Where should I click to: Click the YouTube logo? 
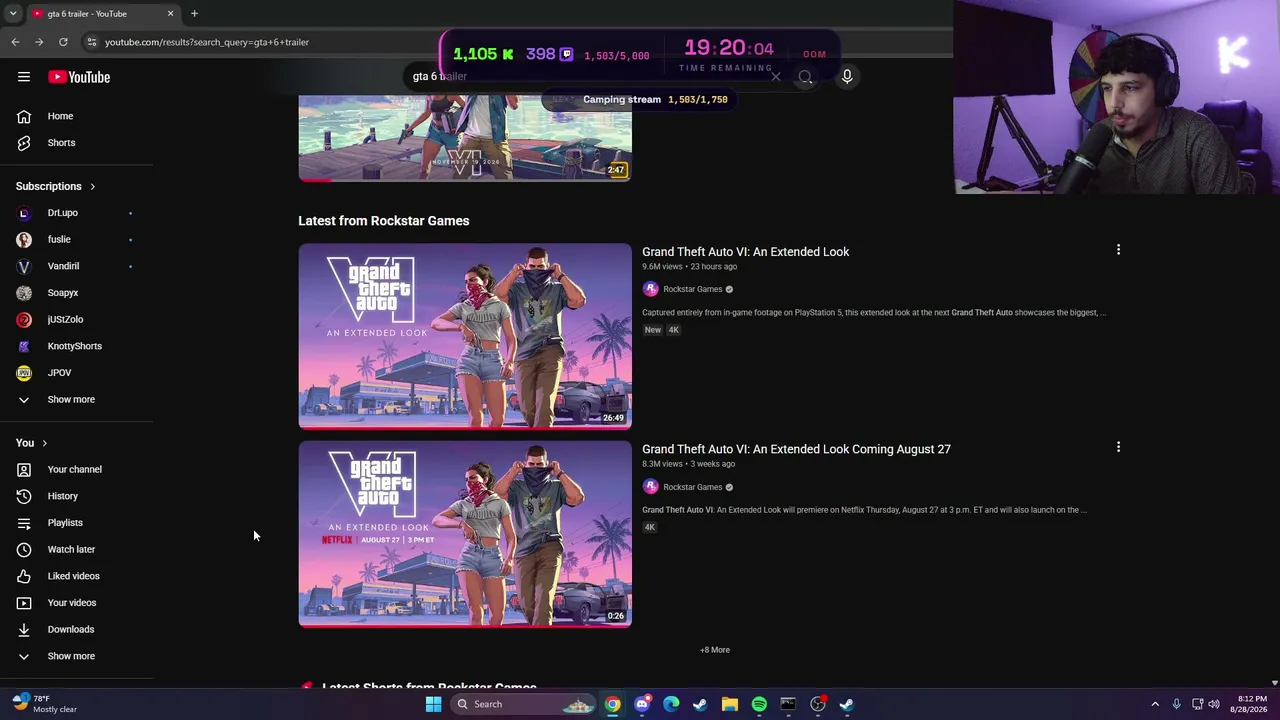click(79, 77)
